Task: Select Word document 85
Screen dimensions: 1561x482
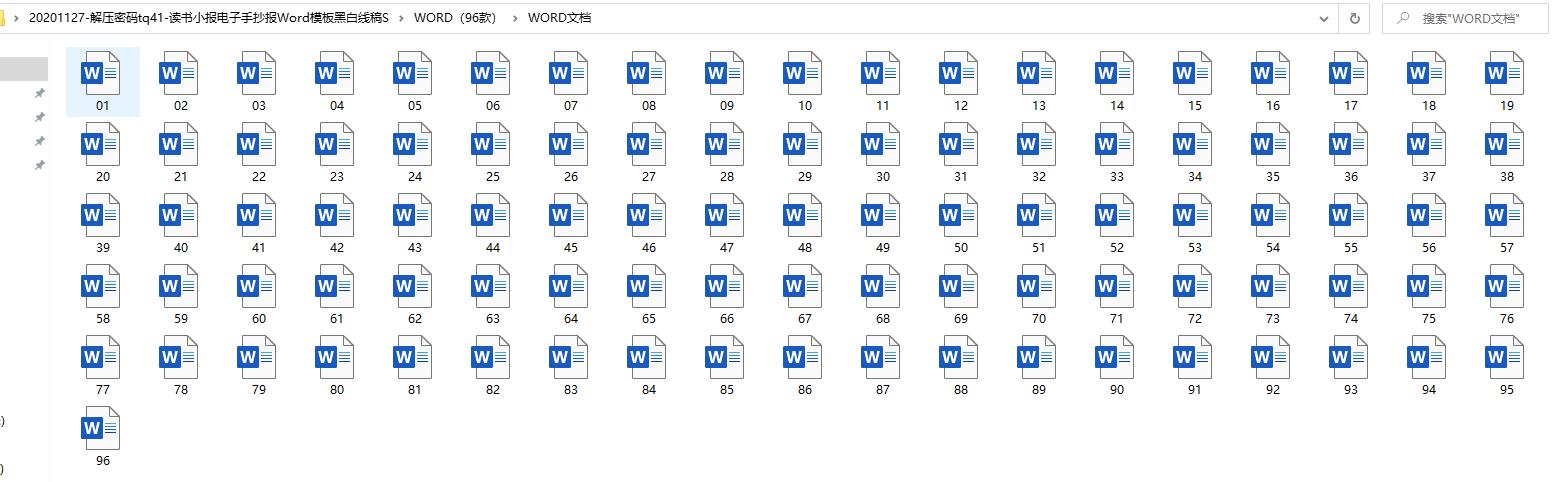Action: coord(725,357)
